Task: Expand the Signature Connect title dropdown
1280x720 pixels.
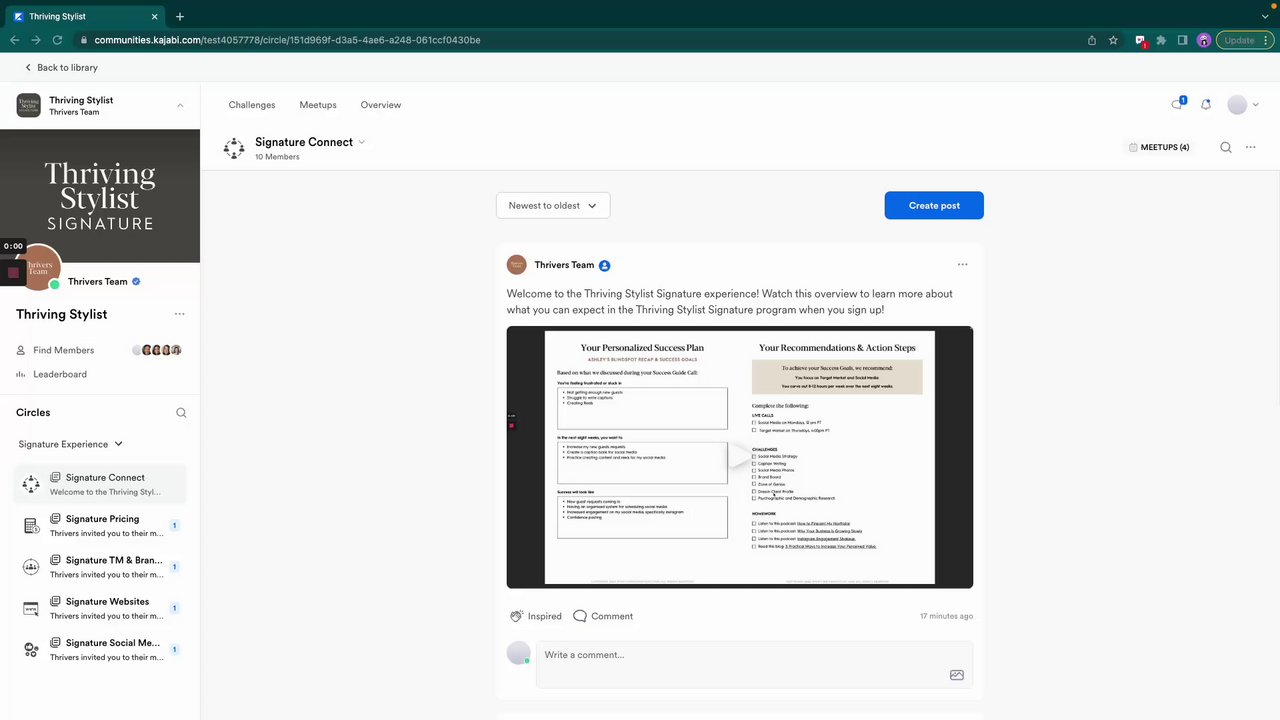Action: point(361,142)
